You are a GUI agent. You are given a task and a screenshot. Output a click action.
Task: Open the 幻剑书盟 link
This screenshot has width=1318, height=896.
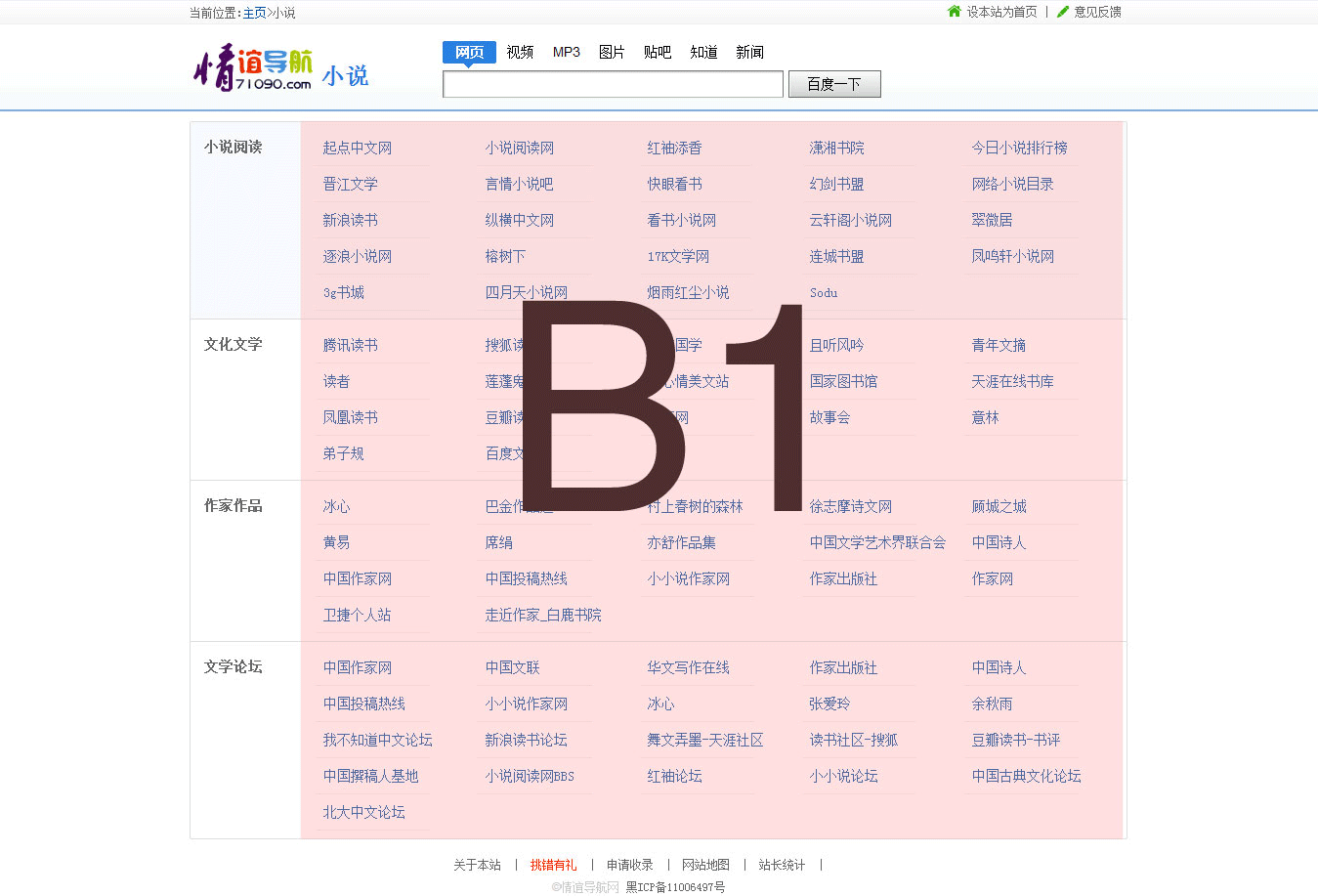coord(837,184)
